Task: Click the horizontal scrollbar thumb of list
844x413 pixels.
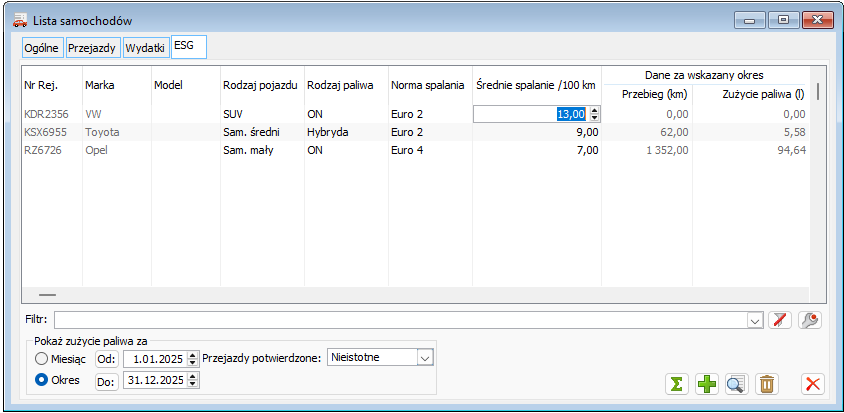Action: click(47, 295)
